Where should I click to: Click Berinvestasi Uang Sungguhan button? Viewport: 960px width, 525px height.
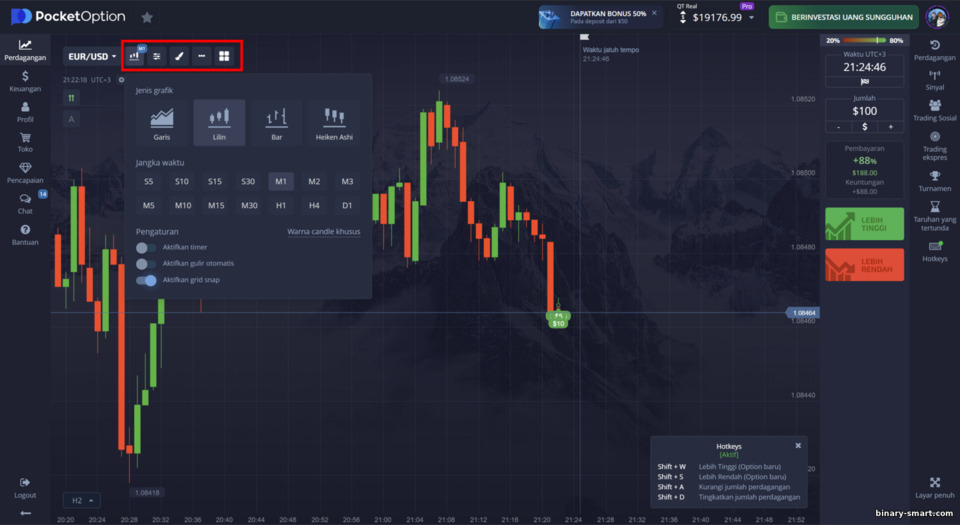coord(844,17)
